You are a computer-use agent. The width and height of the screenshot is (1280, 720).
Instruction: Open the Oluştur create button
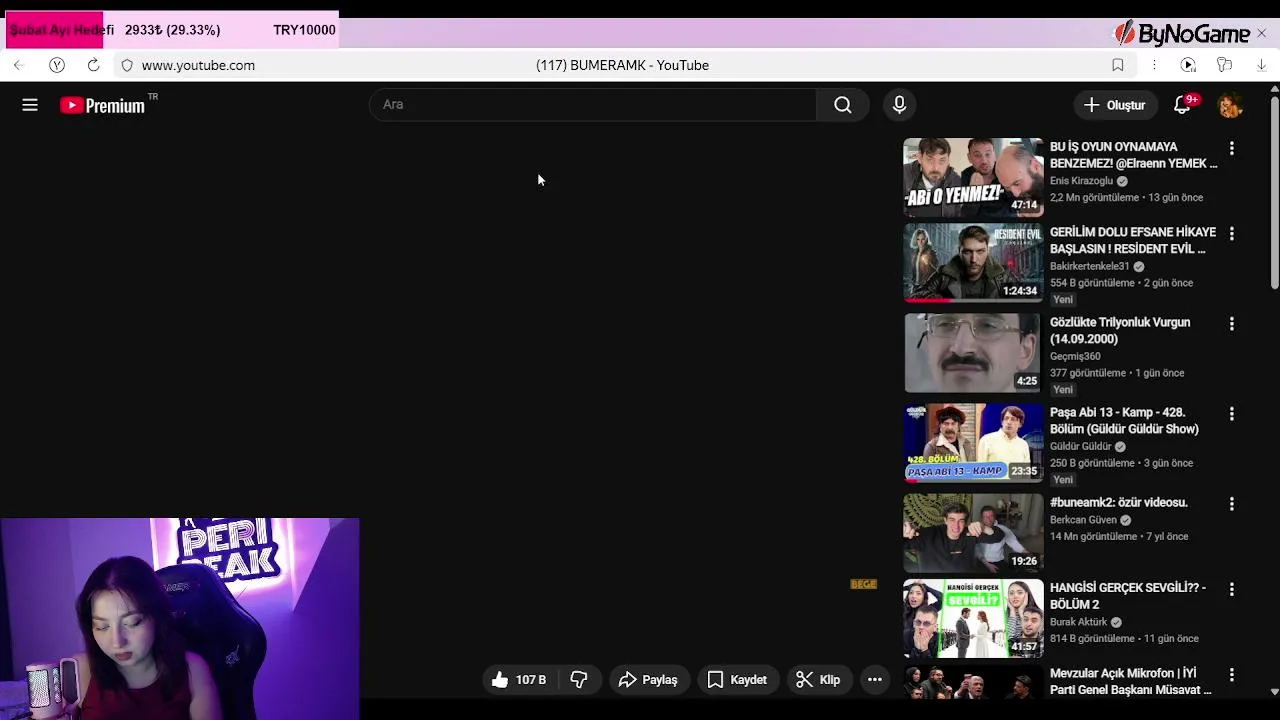pos(1115,105)
